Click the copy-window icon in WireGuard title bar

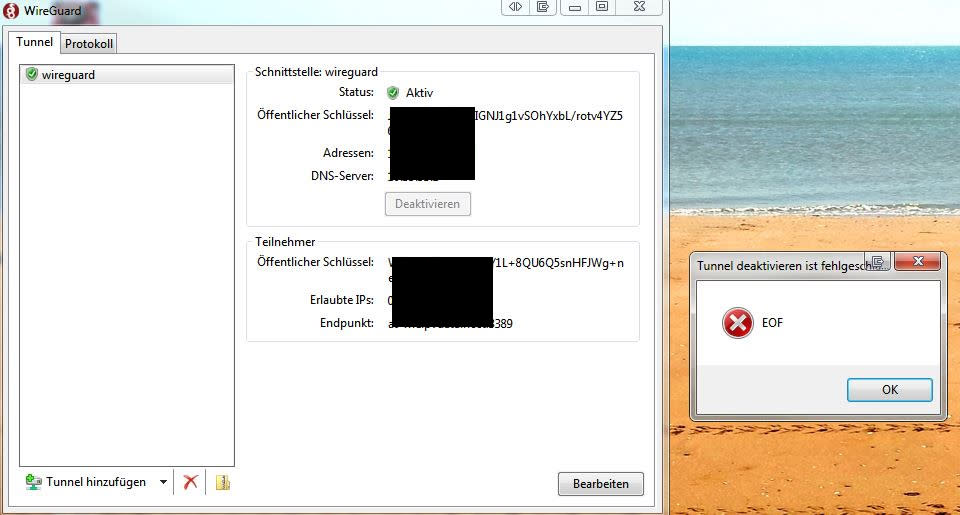click(x=542, y=7)
